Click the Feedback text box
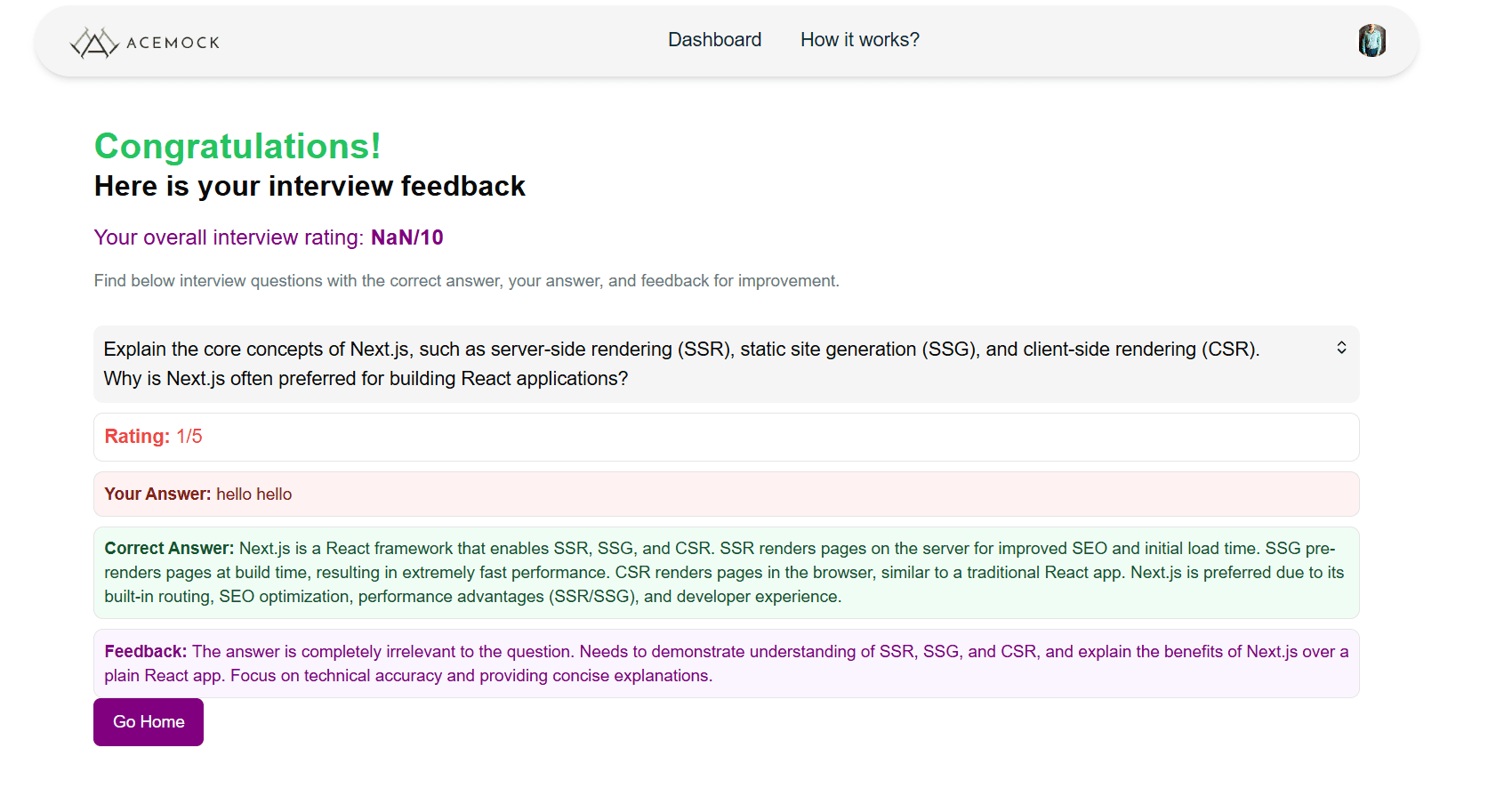The width and height of the screenshot is (1512, 796). 726,663
